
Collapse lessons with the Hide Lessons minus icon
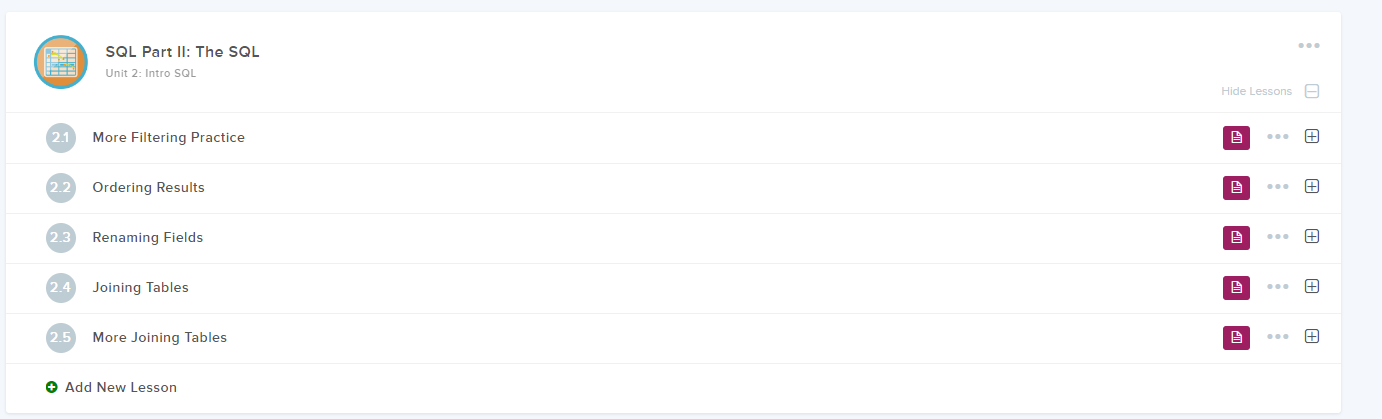coord(1312,91)
